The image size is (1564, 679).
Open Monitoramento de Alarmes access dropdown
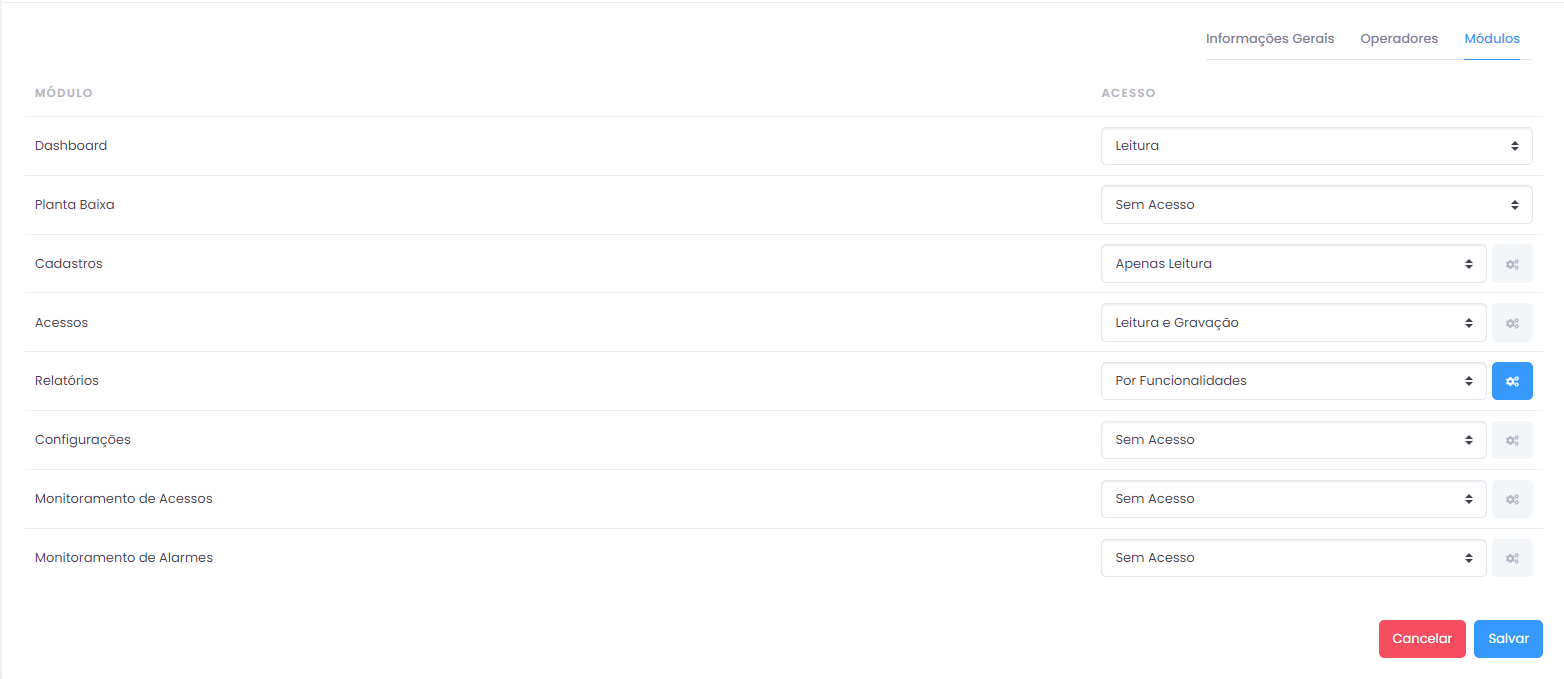tap(1293, 558)
